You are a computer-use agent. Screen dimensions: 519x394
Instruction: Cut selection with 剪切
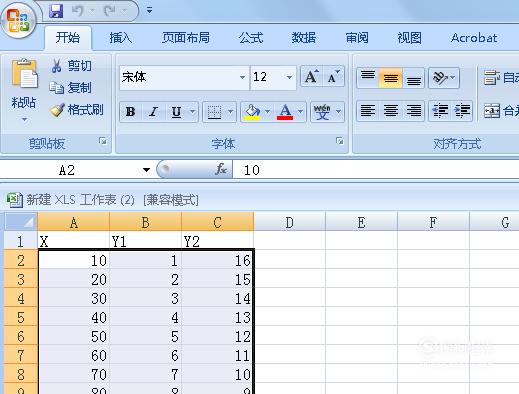(71, 66)
